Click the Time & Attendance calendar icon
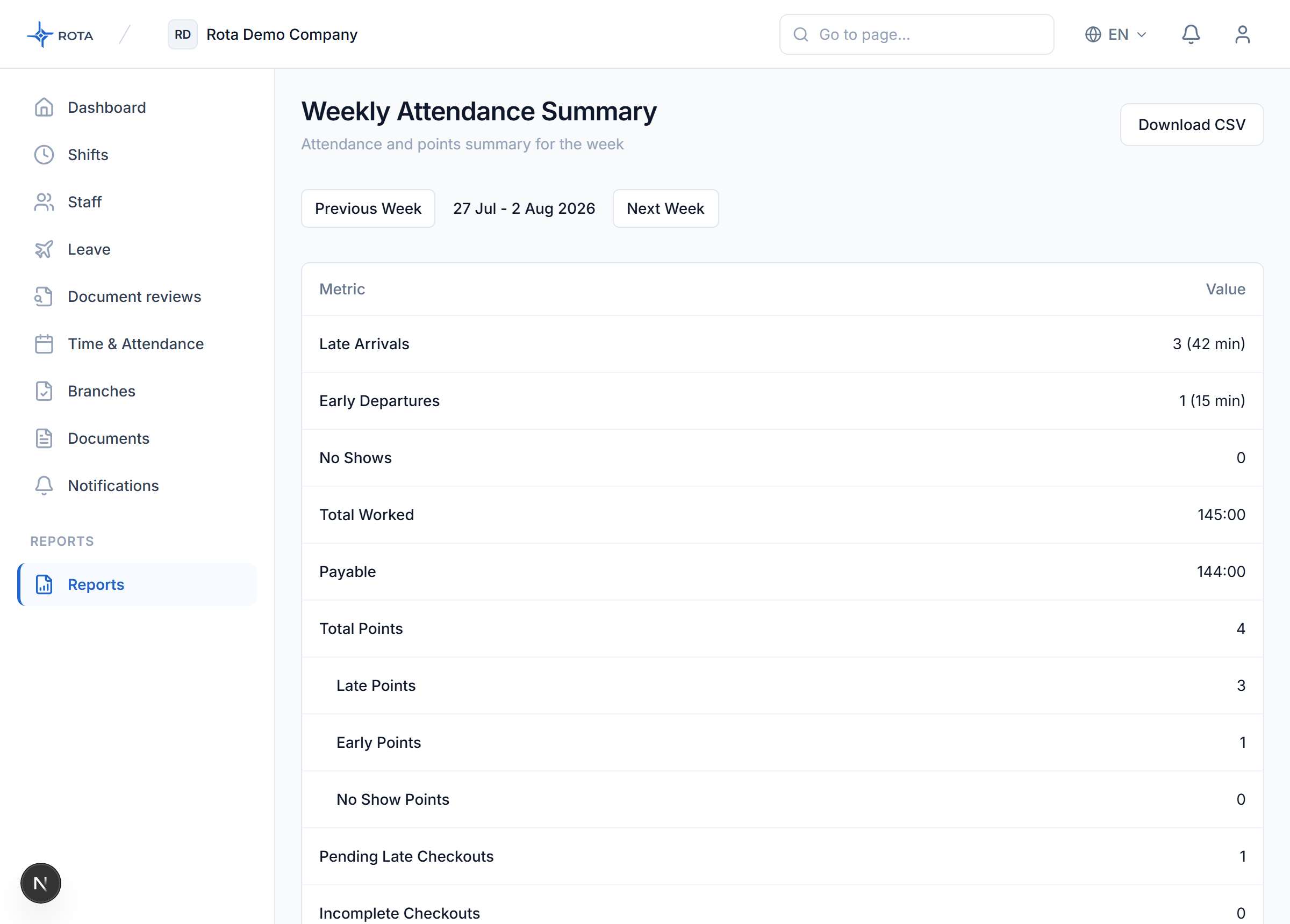 click(44, 343)
